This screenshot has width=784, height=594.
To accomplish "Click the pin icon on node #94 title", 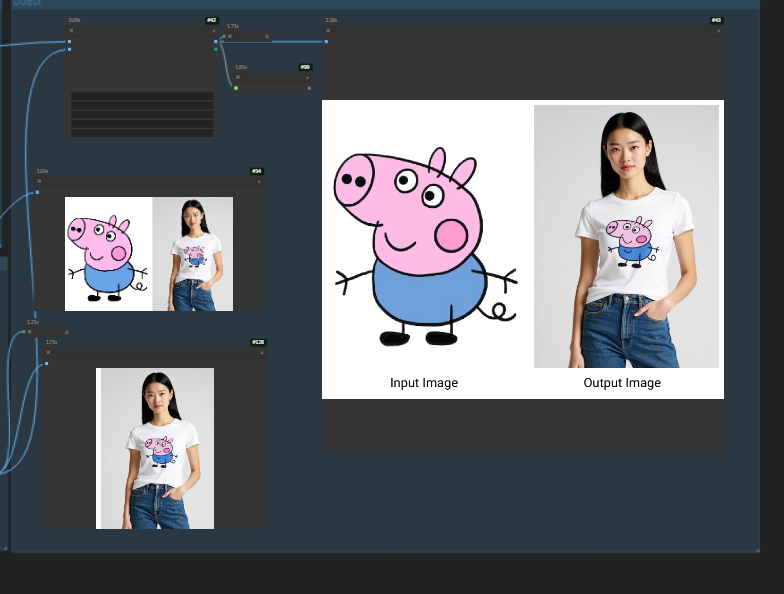I will coord(259,182).
